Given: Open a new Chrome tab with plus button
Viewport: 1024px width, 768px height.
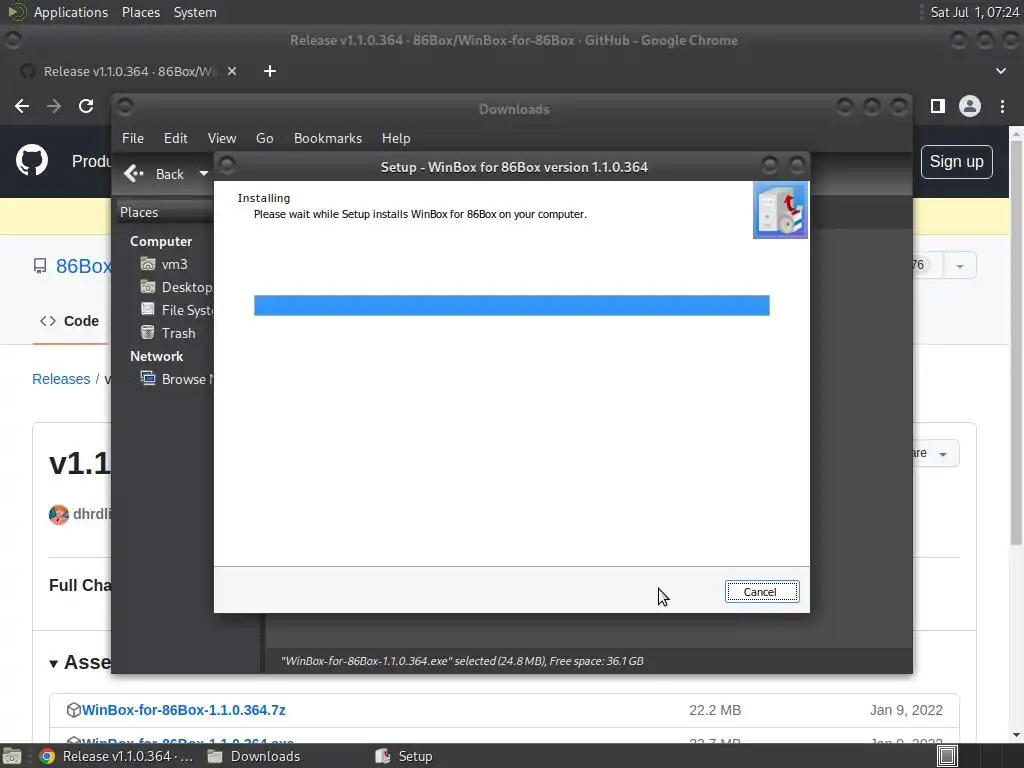Looking at the screenshot, I should pyautogui.click(x=270, y=71).
